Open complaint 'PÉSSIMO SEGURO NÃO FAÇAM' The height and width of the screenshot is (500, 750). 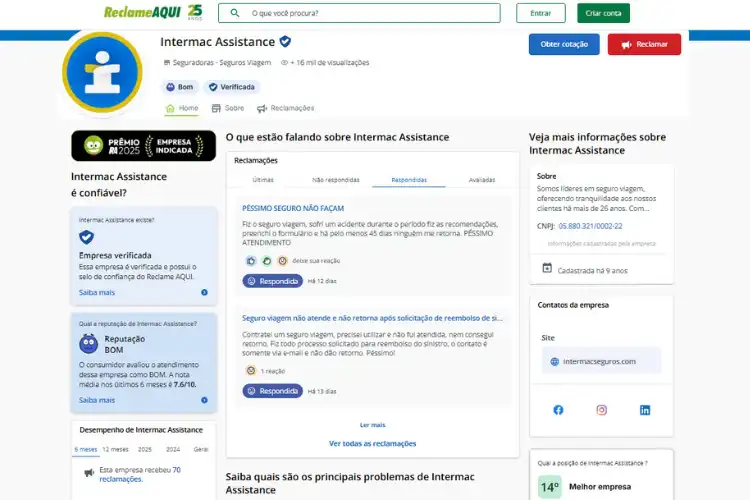(293, 208)
